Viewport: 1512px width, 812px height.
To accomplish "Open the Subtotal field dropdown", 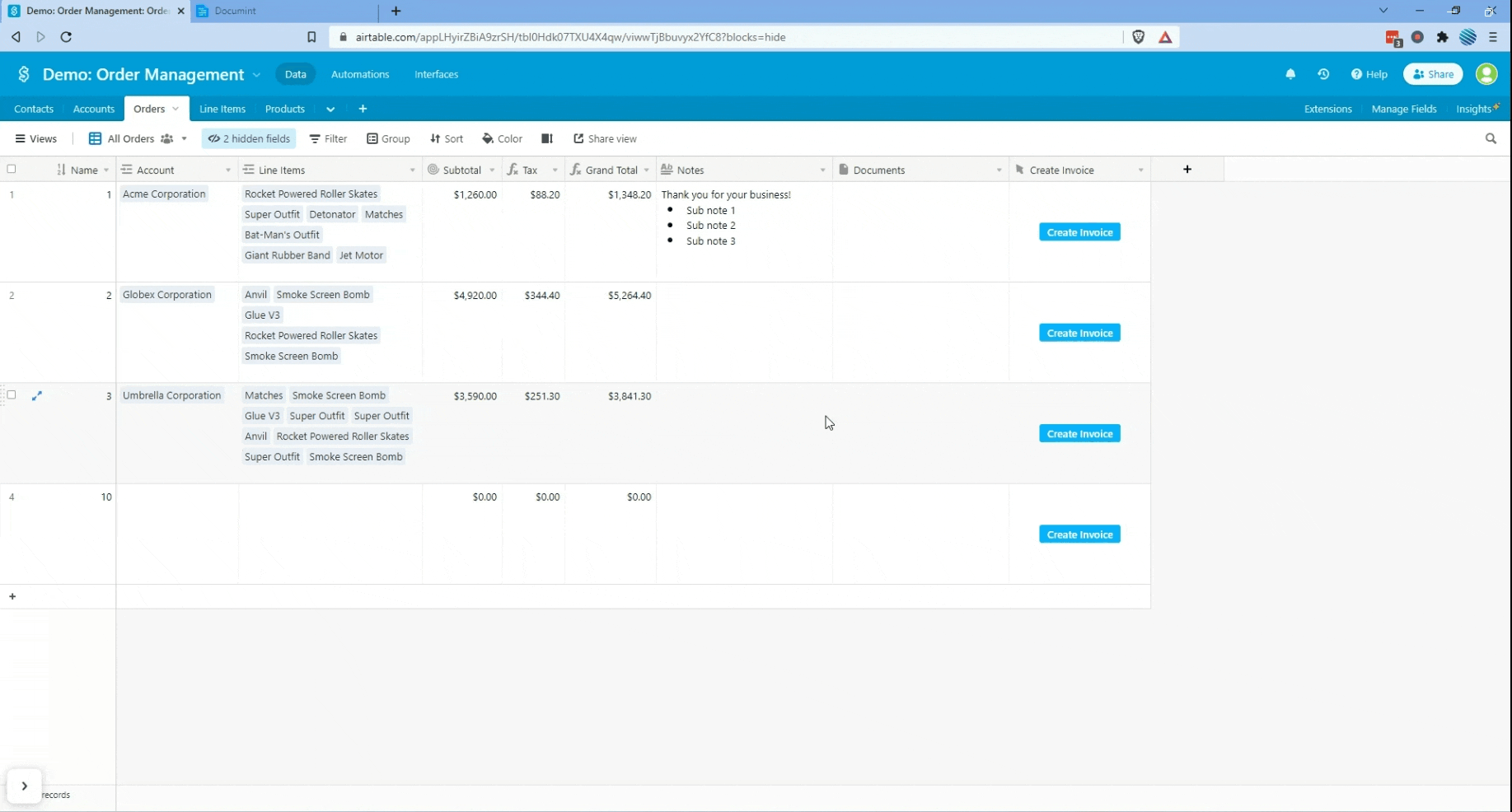I will [x=492, y=170].
